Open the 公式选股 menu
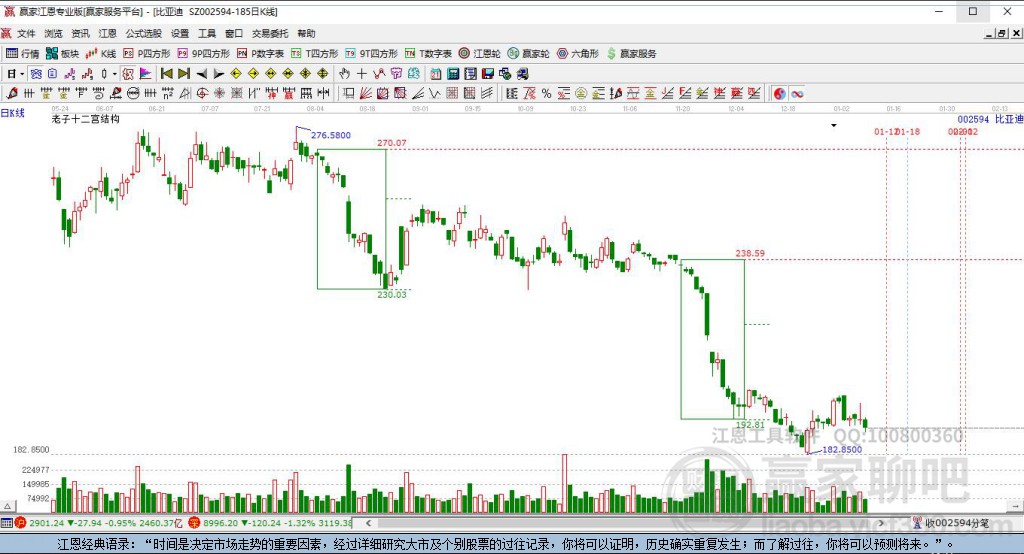 (x=144, y=33)
